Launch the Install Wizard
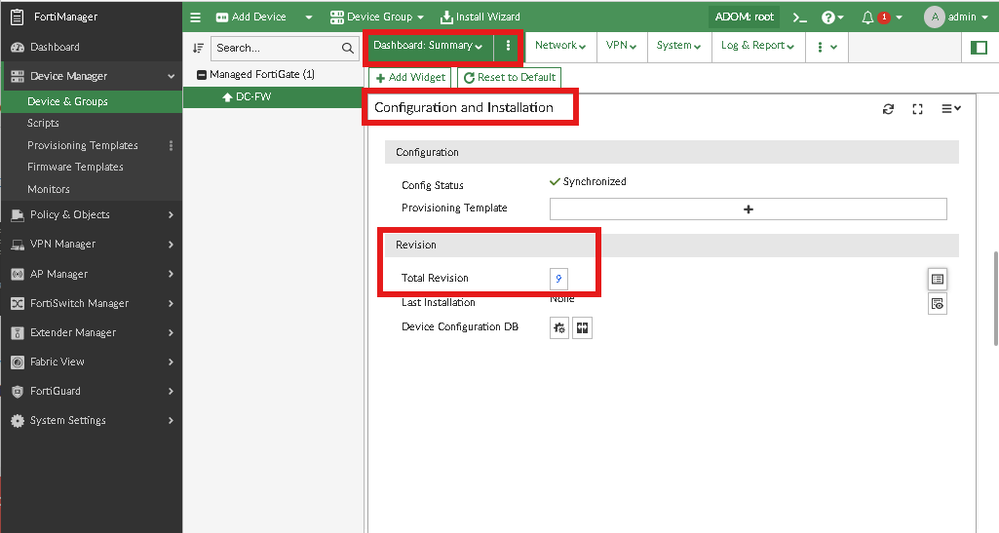The height and width of the screenshot is (533, 999). click(x=480, y=17)
